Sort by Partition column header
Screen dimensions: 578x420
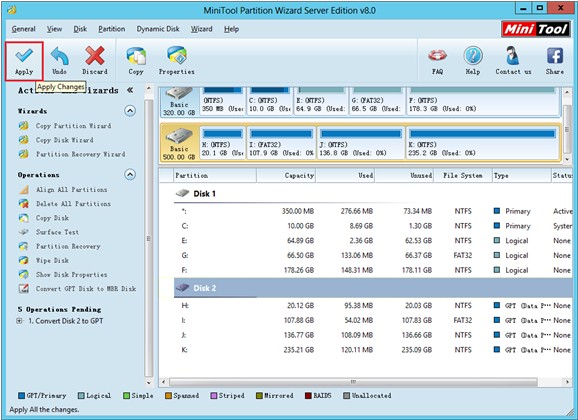(x=215, y=176)
